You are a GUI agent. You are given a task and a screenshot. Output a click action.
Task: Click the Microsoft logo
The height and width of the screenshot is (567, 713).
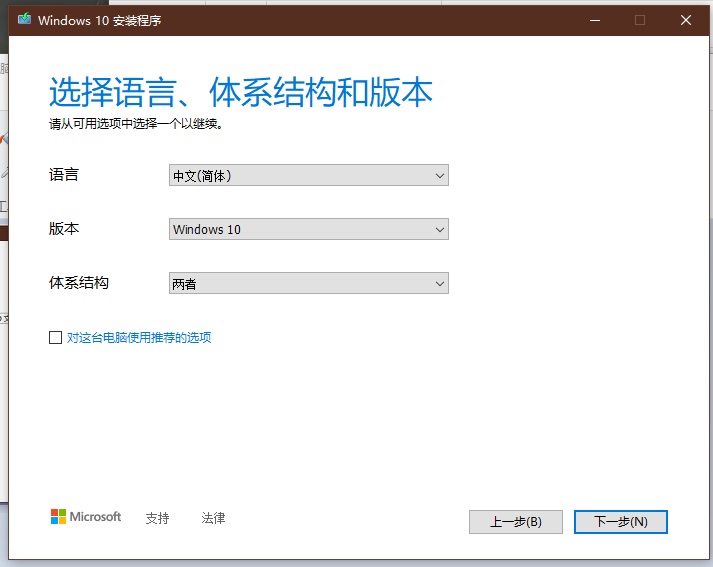(x=86, y=517)
